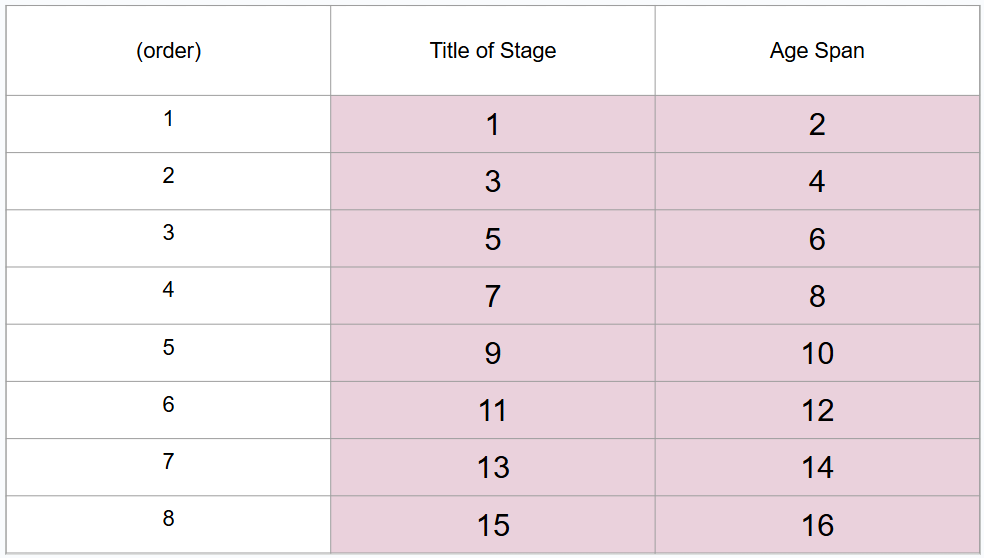Select pink cell numbered 5 in Title of Stage

pos(492,239)
